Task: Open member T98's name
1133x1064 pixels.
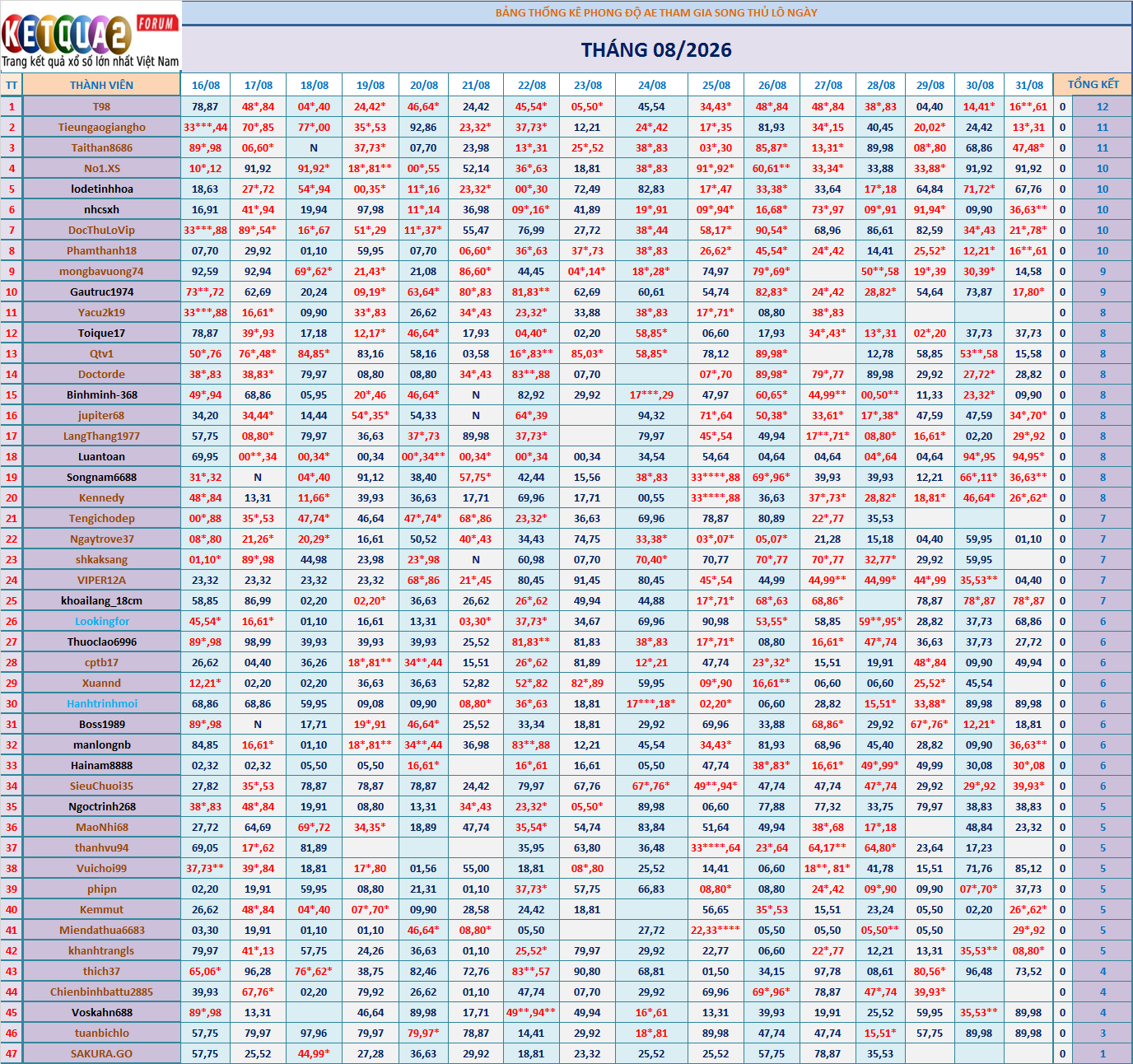Action: point(101,106)
